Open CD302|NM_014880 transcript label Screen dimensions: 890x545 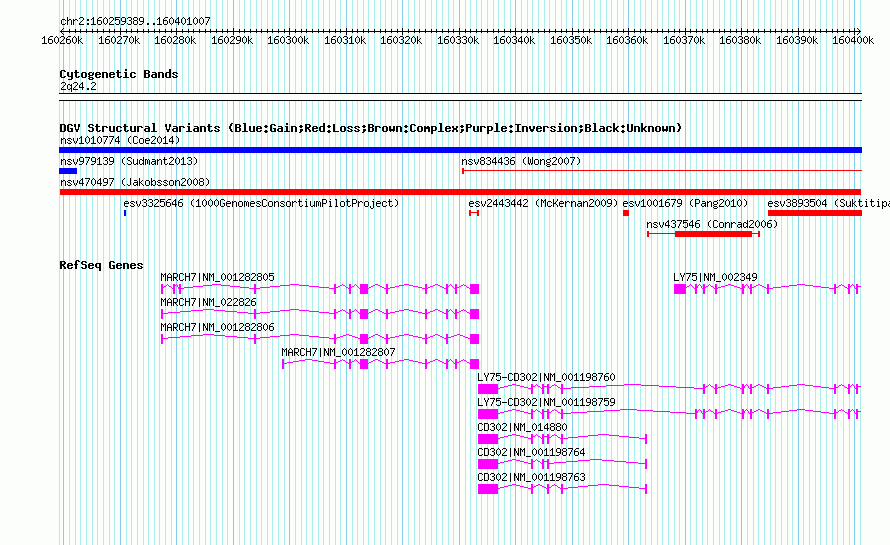[522, 427]
